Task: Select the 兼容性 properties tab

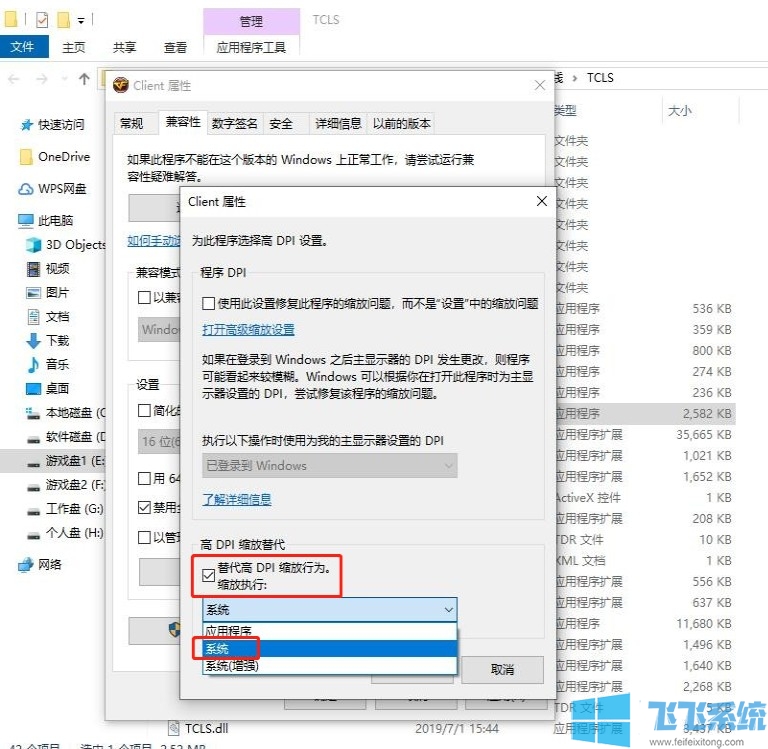Action: pos(183,121)
